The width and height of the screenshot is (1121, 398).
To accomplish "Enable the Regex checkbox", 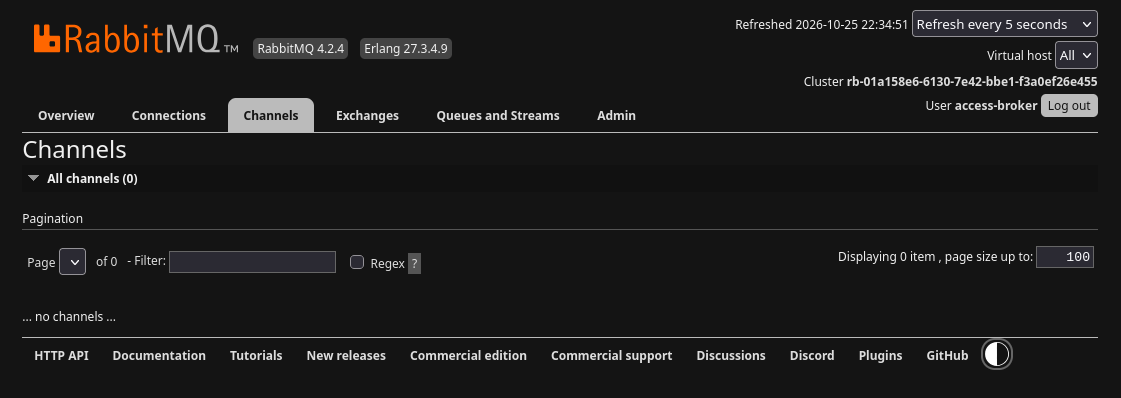I will pyautogui.click(x=357, y=262).
